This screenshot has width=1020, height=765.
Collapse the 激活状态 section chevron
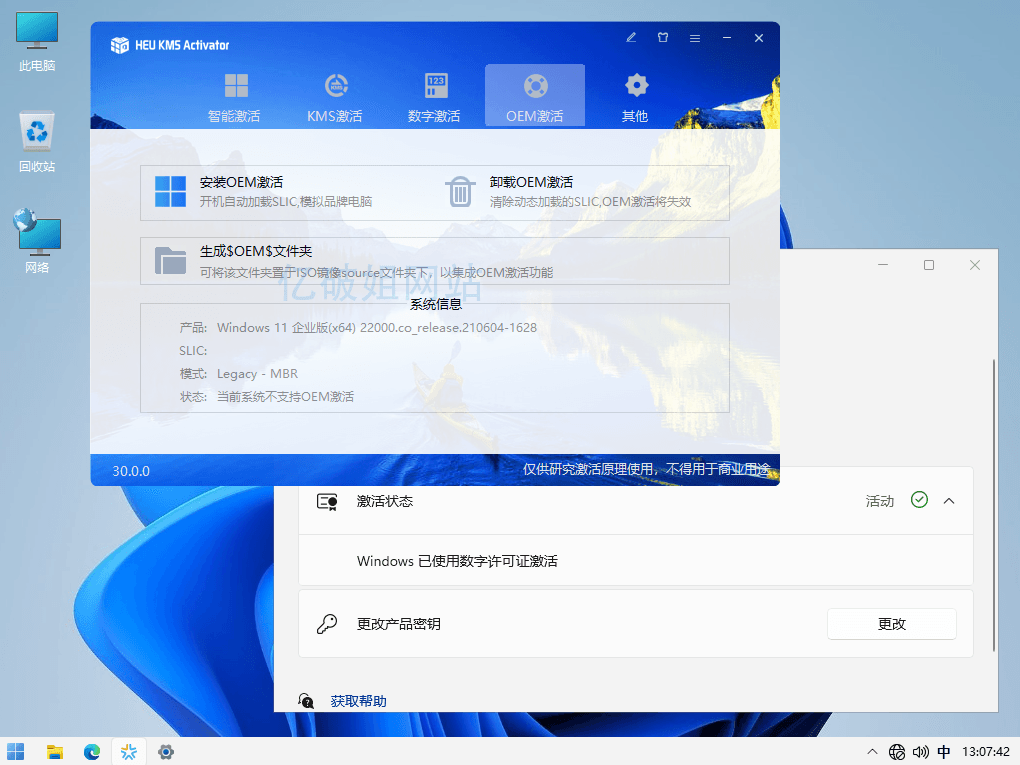click(x=949, y=501)
